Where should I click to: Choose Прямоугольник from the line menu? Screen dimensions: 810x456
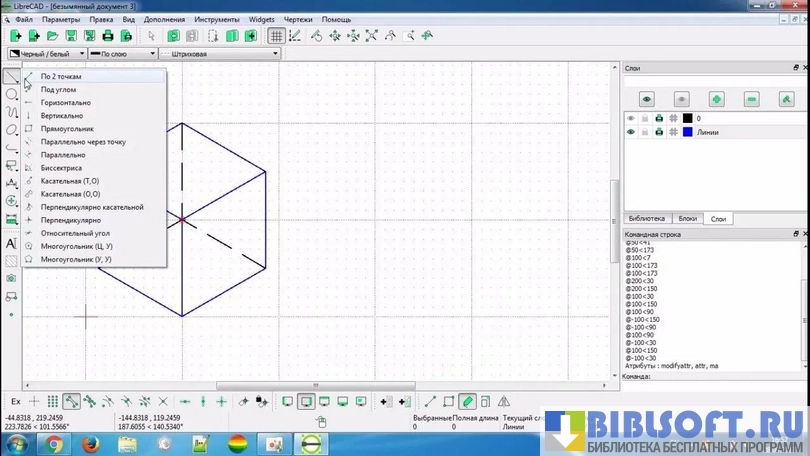point(67,128)
